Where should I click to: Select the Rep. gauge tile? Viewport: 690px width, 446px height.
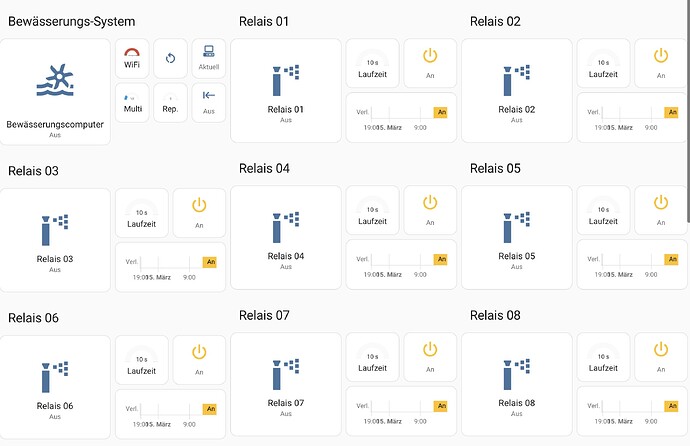(x=170, y=102)
